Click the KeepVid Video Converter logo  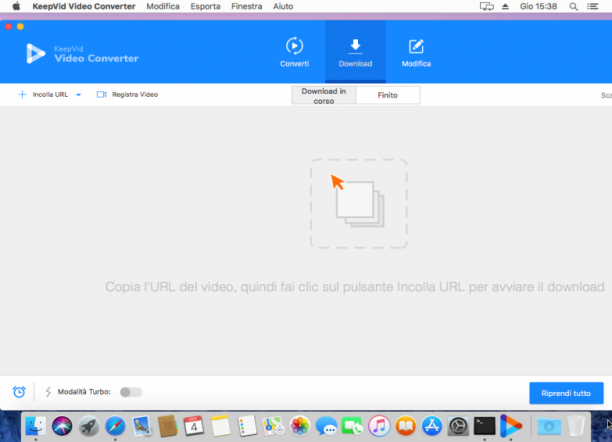[82, 53]
